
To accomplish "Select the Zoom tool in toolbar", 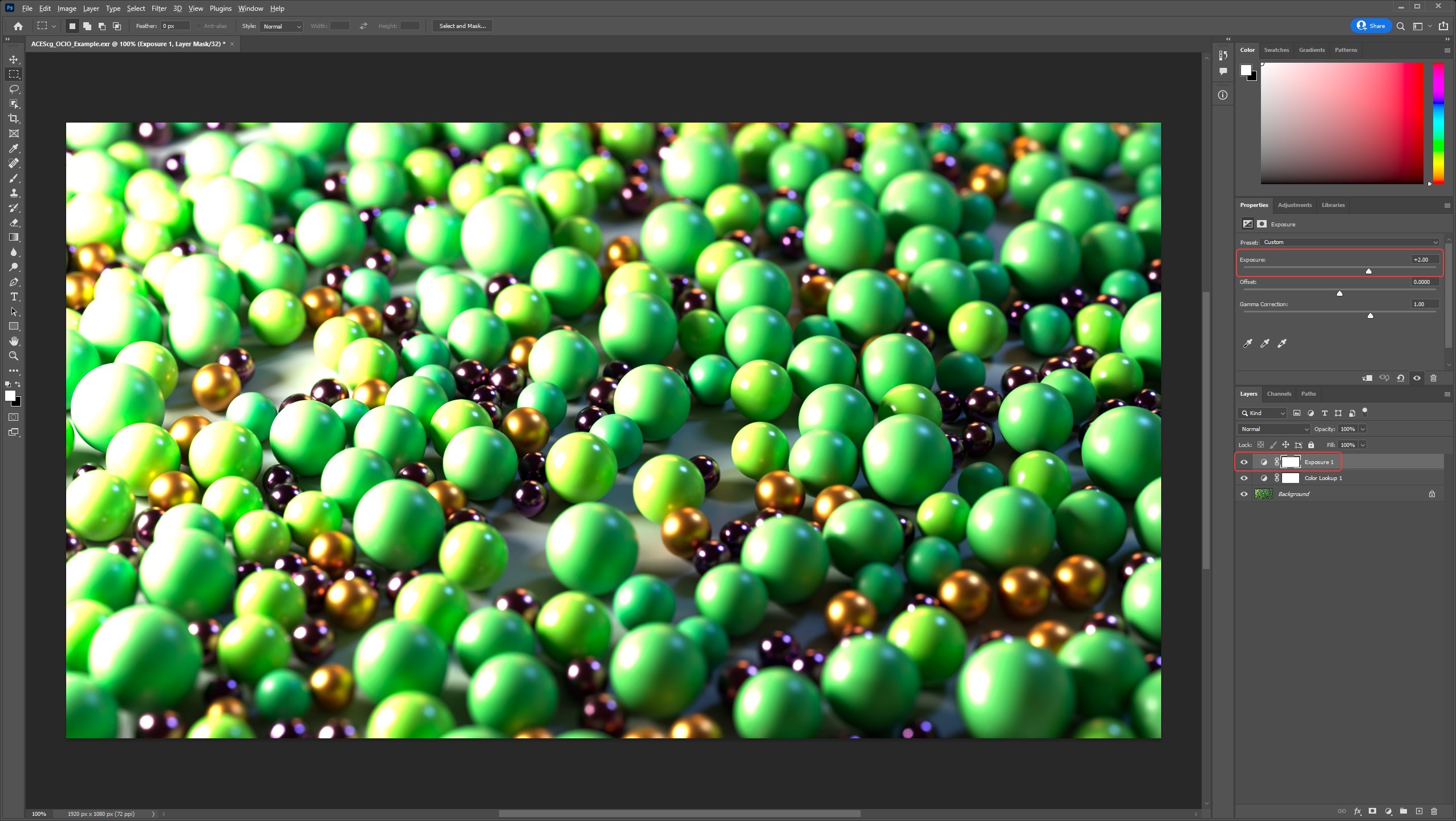I will (x=14, y=356).
